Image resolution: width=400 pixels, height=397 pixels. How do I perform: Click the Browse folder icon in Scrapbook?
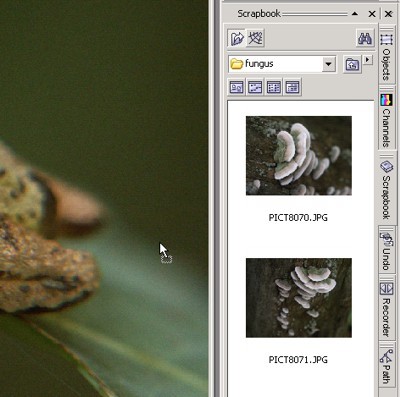237,38
